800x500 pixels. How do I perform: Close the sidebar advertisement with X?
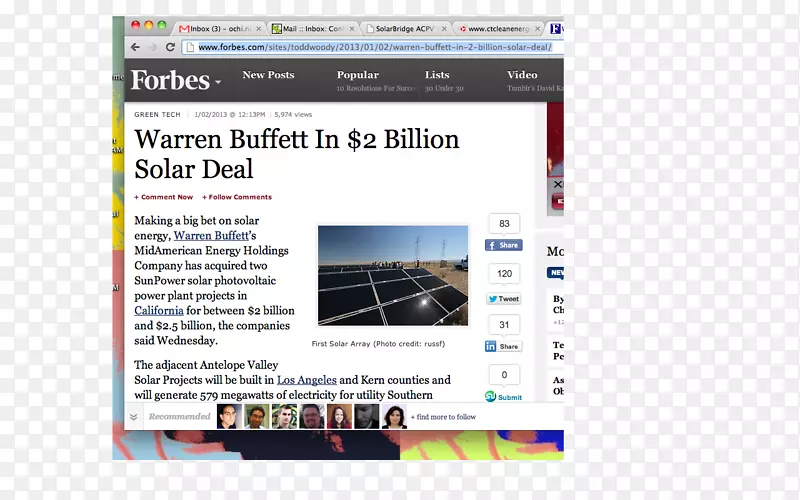pos(558,184)
